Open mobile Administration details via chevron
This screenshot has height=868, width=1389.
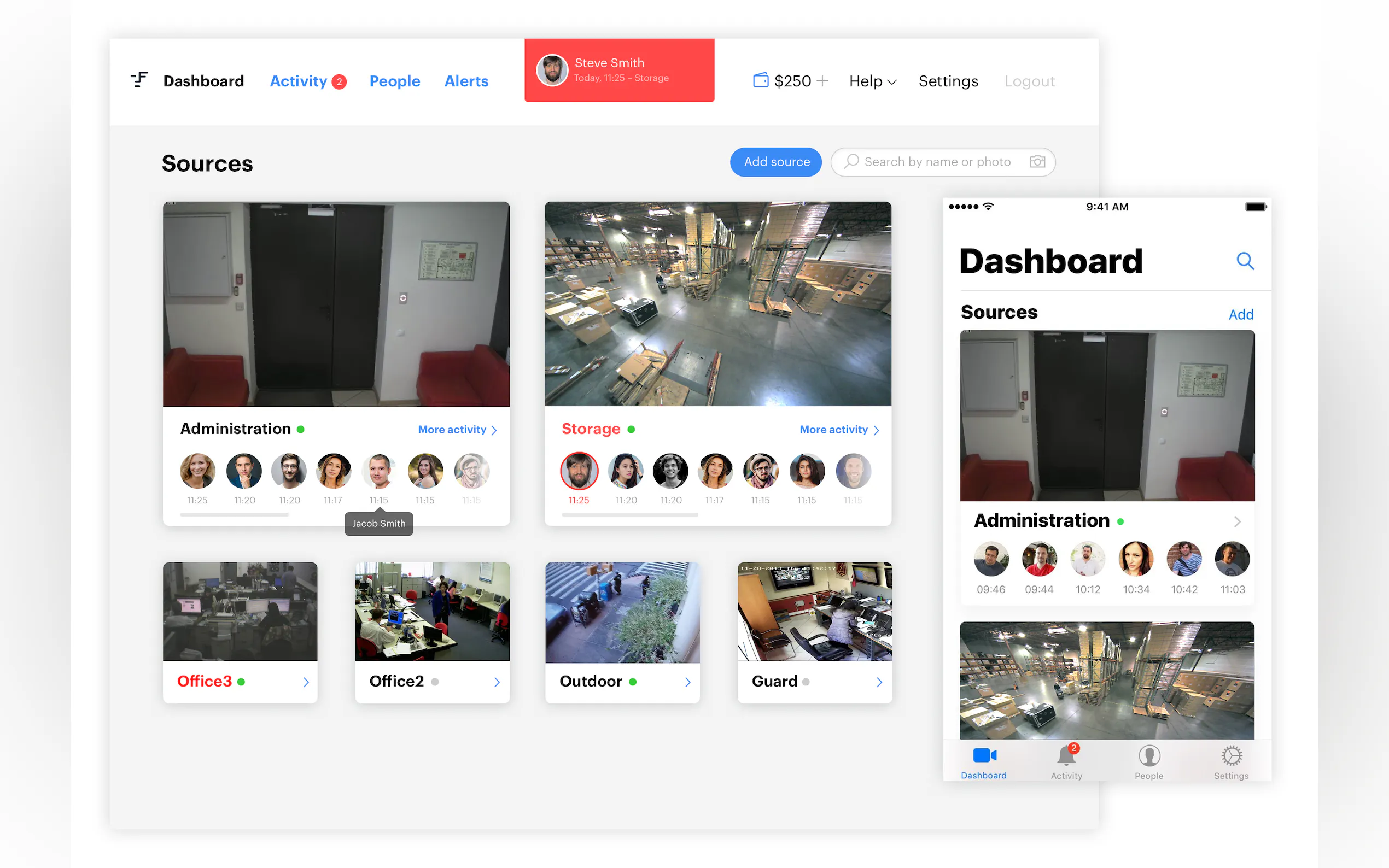1238,521
